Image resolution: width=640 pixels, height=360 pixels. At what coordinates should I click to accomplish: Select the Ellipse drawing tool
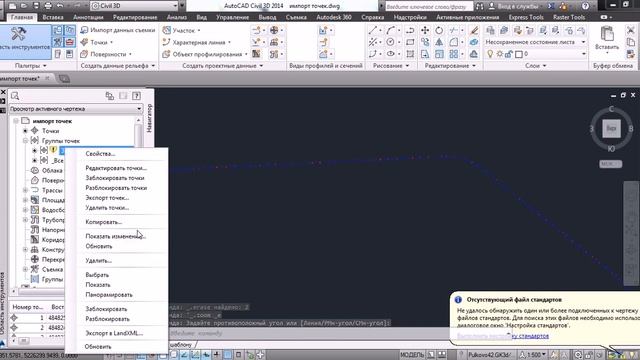(391, 54)
